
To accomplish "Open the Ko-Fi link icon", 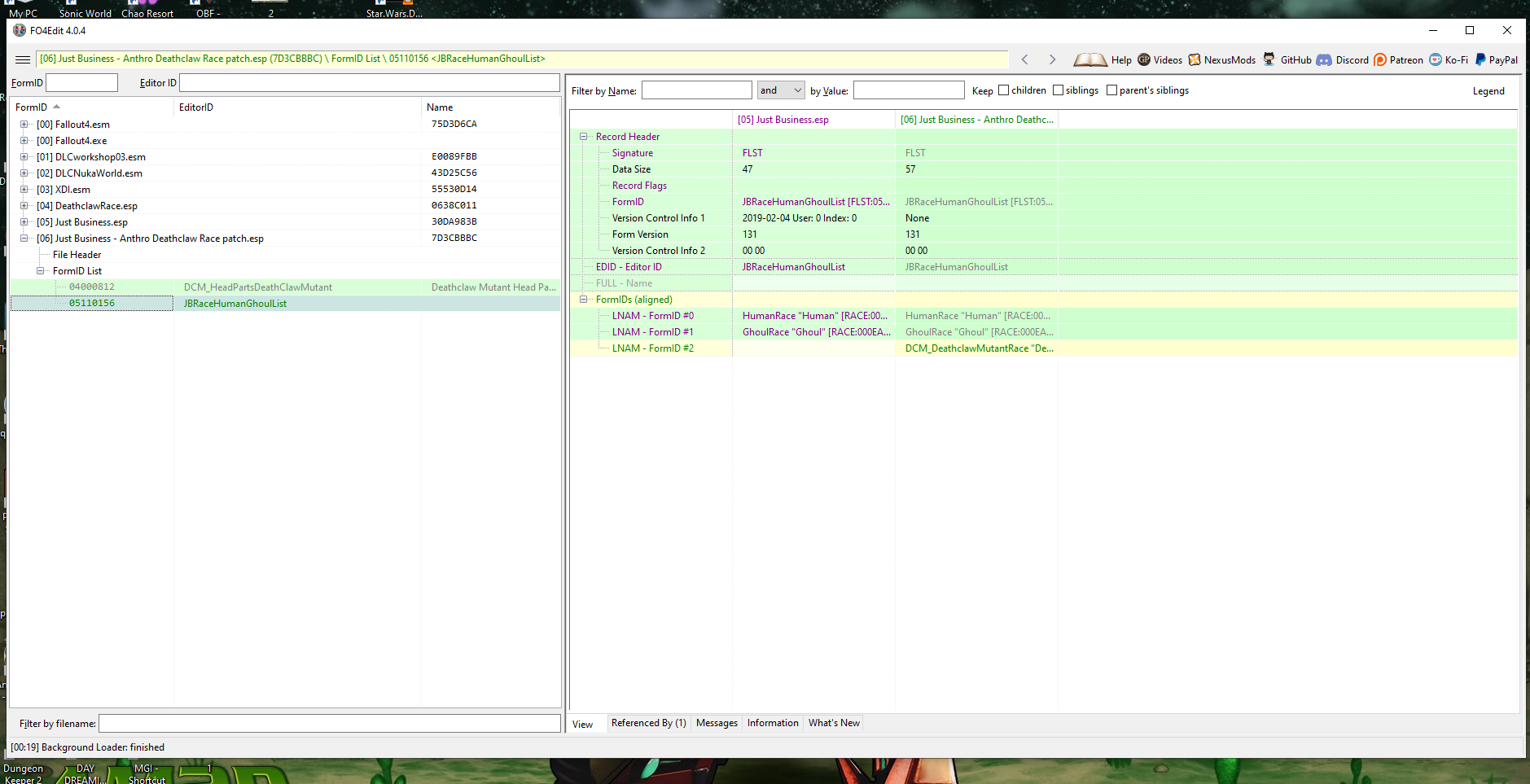I will tap(1436, 59).
